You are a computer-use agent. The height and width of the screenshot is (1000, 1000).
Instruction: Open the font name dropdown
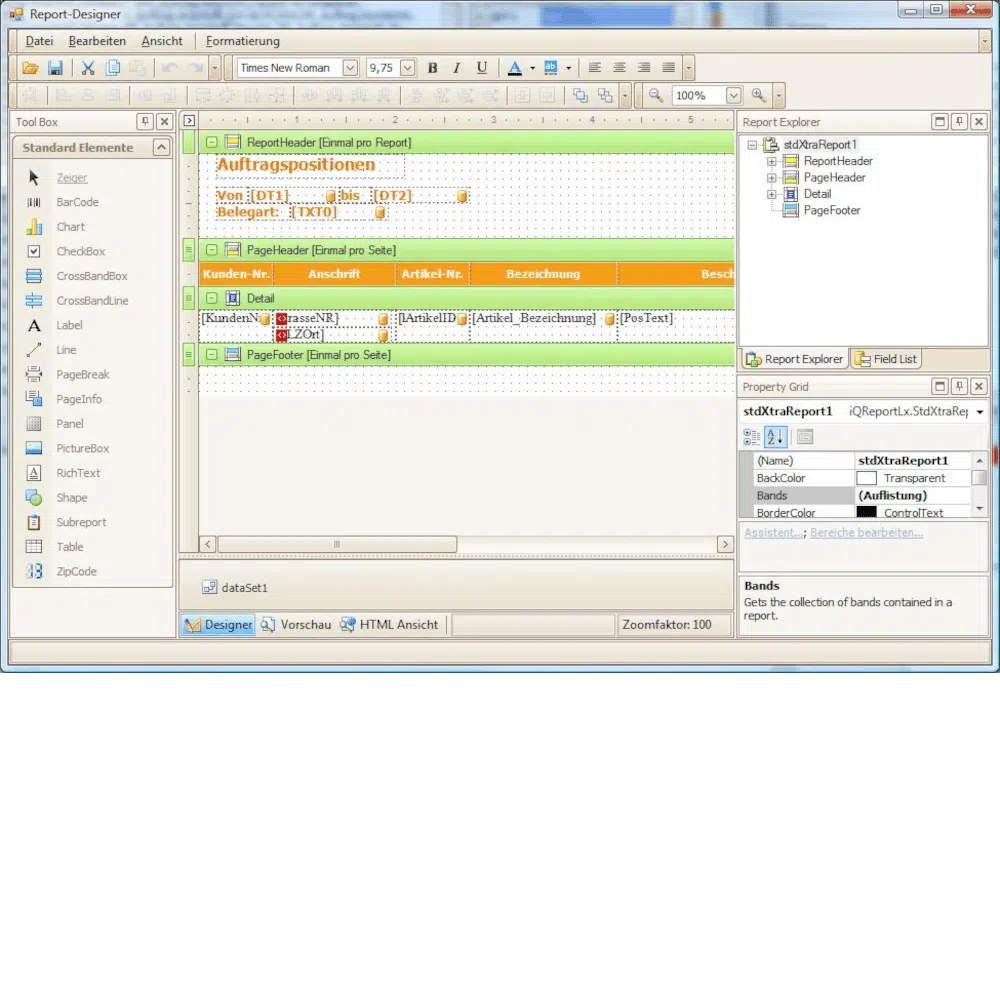tap(350, 68)
